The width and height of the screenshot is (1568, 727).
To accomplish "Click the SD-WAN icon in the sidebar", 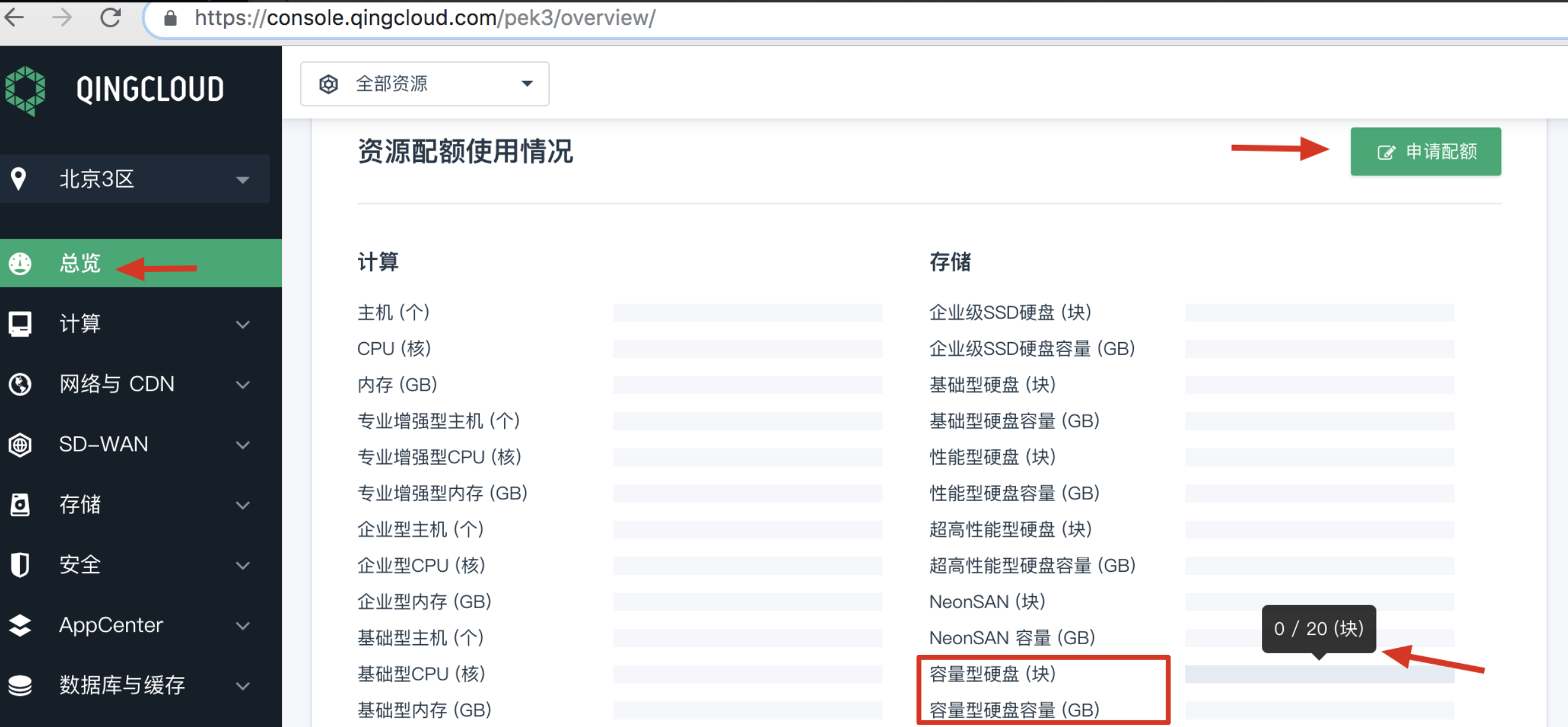I will tap(20, 444).
